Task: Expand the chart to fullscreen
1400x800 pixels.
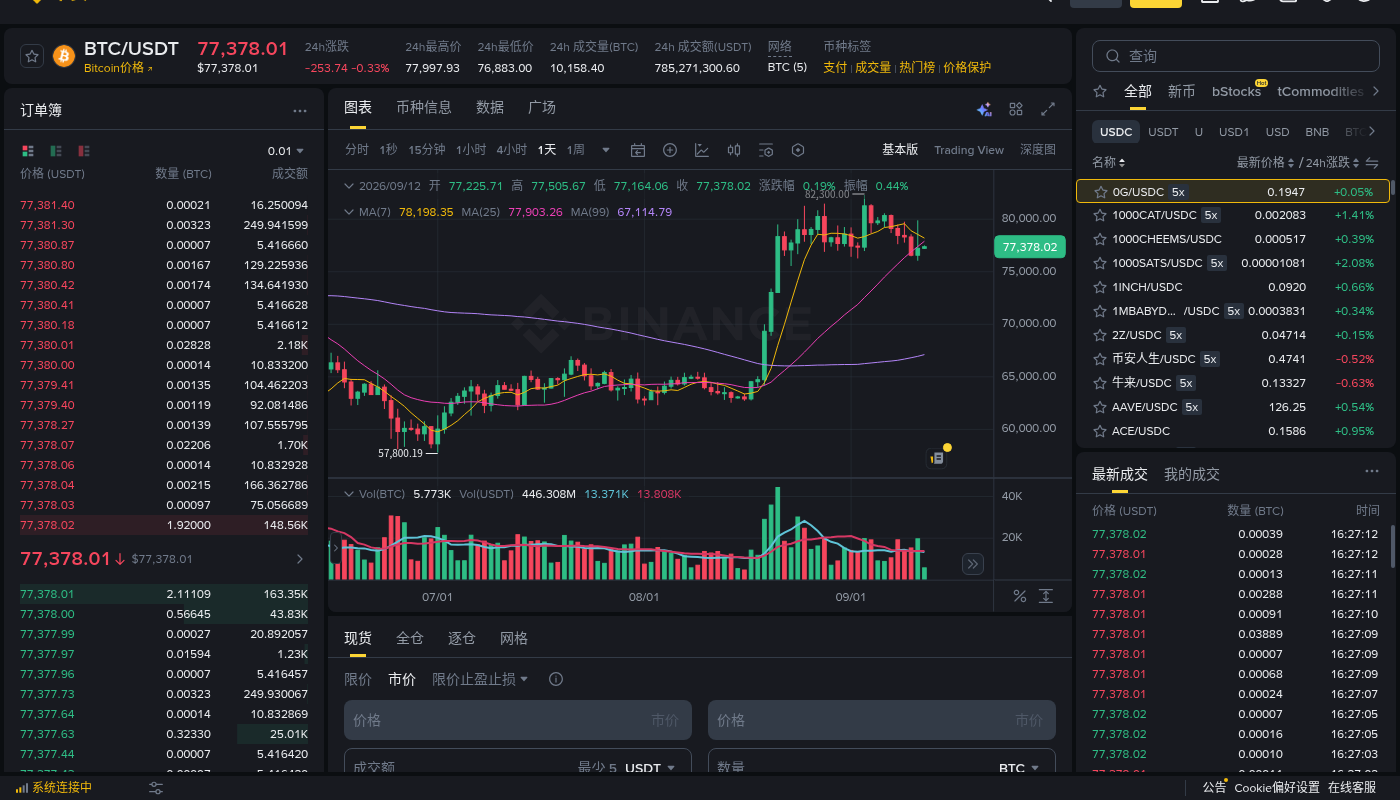Action: (x=1048, y=109)
